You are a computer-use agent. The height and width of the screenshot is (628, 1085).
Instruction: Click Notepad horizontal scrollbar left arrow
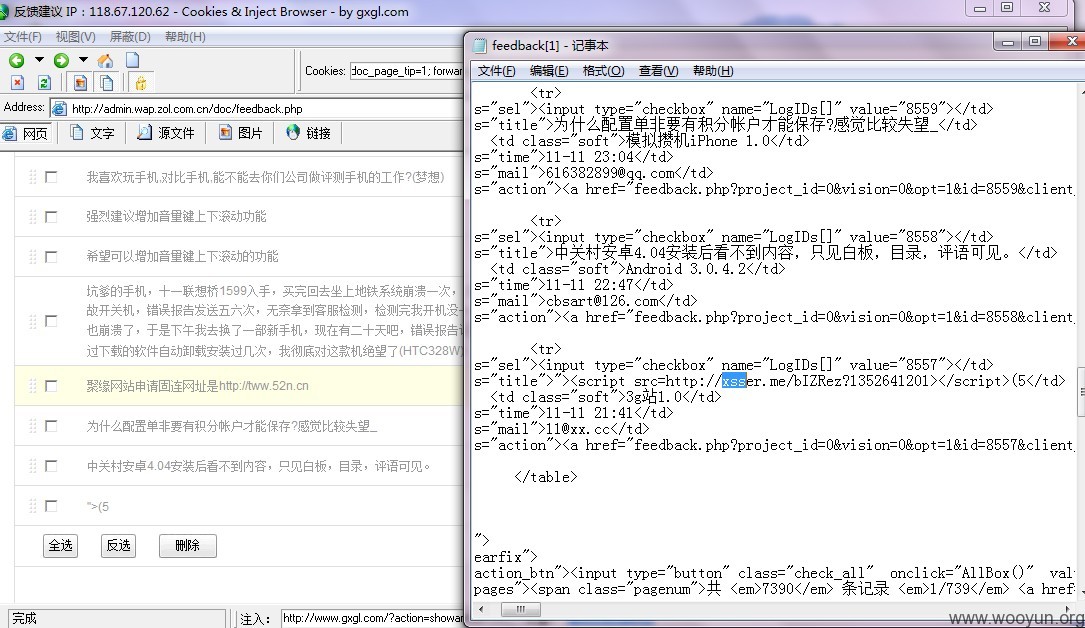pos(482,609)
